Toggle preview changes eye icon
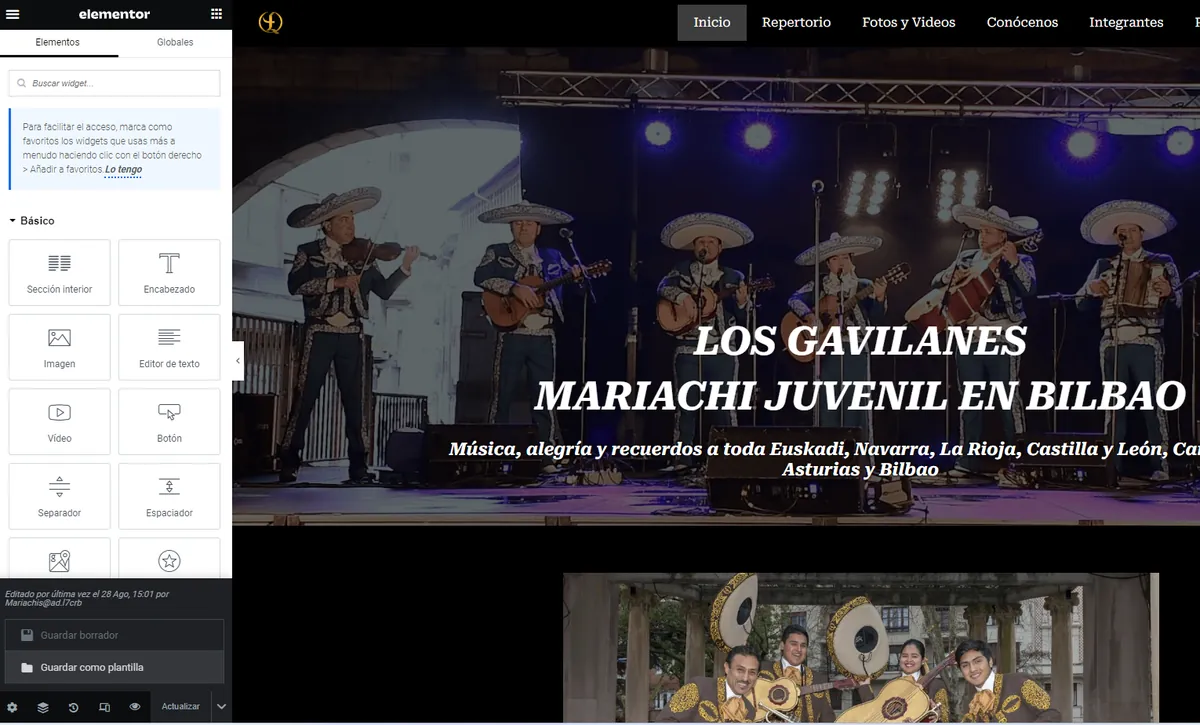This screenshot has height=725, width=1200. (x=135, y=707)
